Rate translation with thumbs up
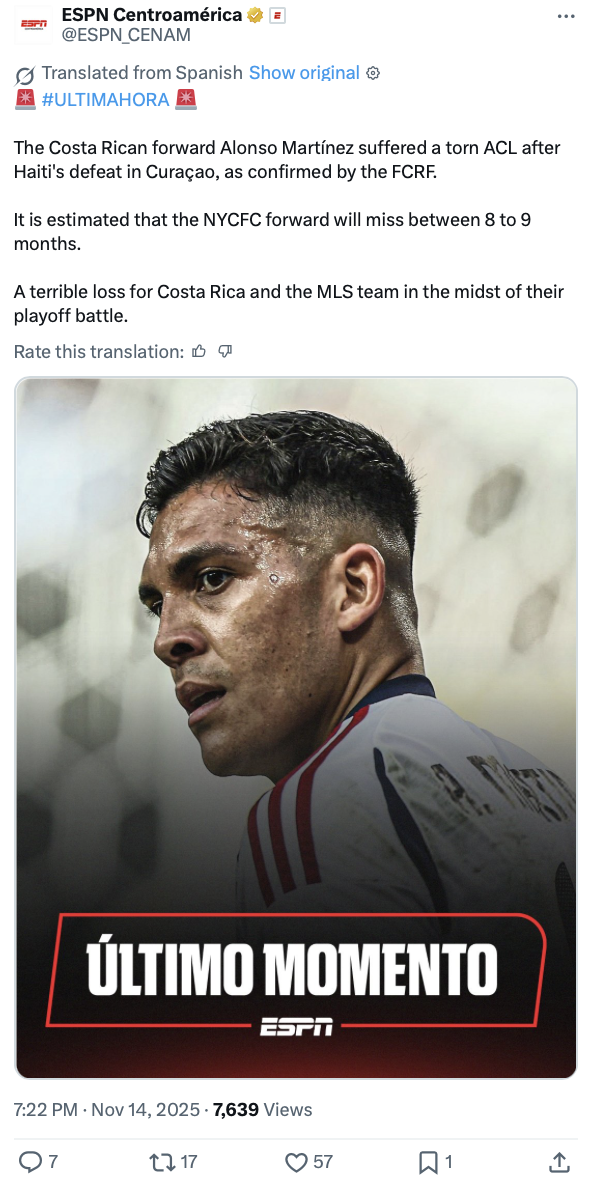 (x=199, y=351)
